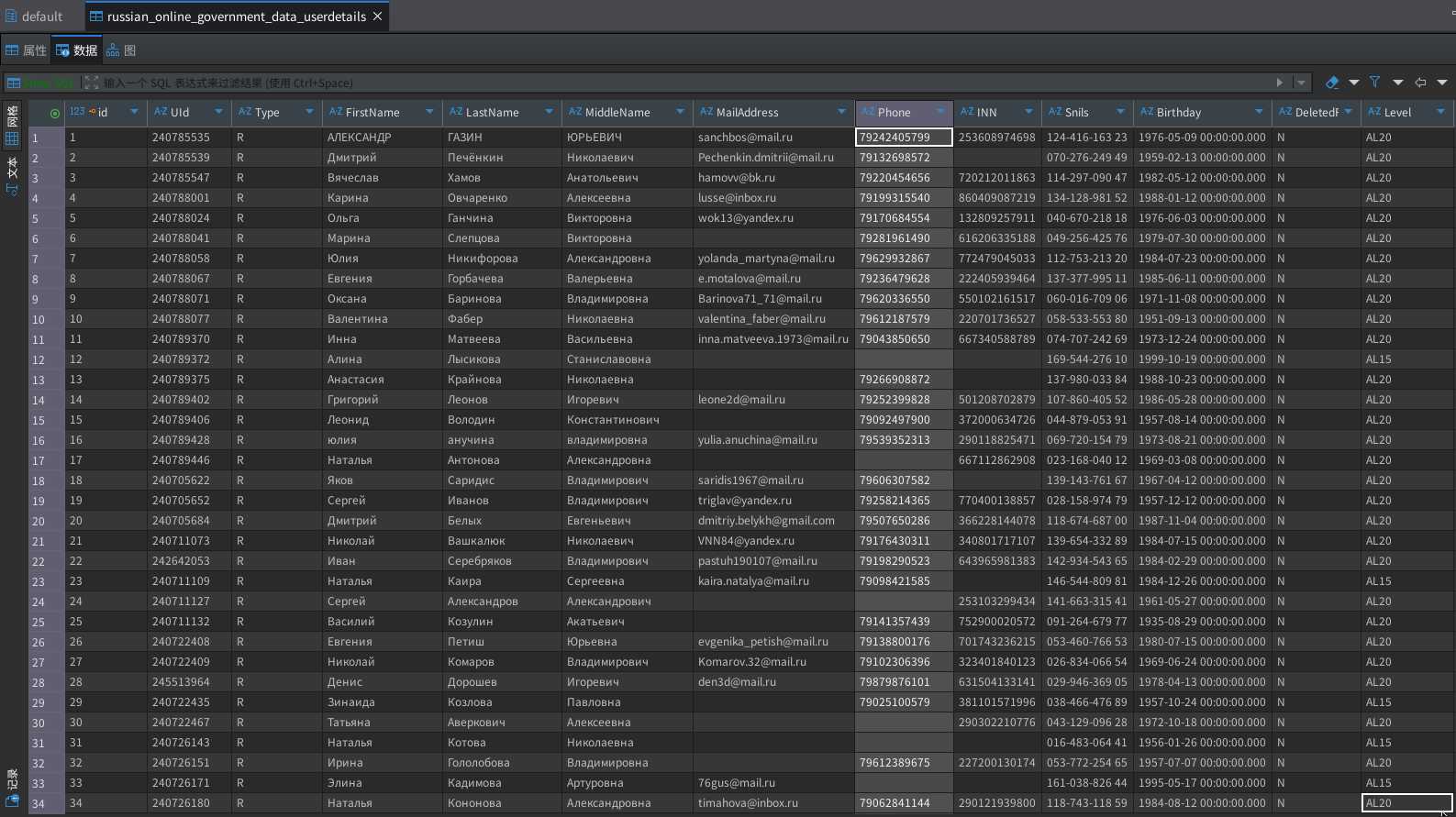Viewport: 1456px width, 817px height.
Task: Click the AZ icon on the Phone header
Action: [x=868, y=112]
